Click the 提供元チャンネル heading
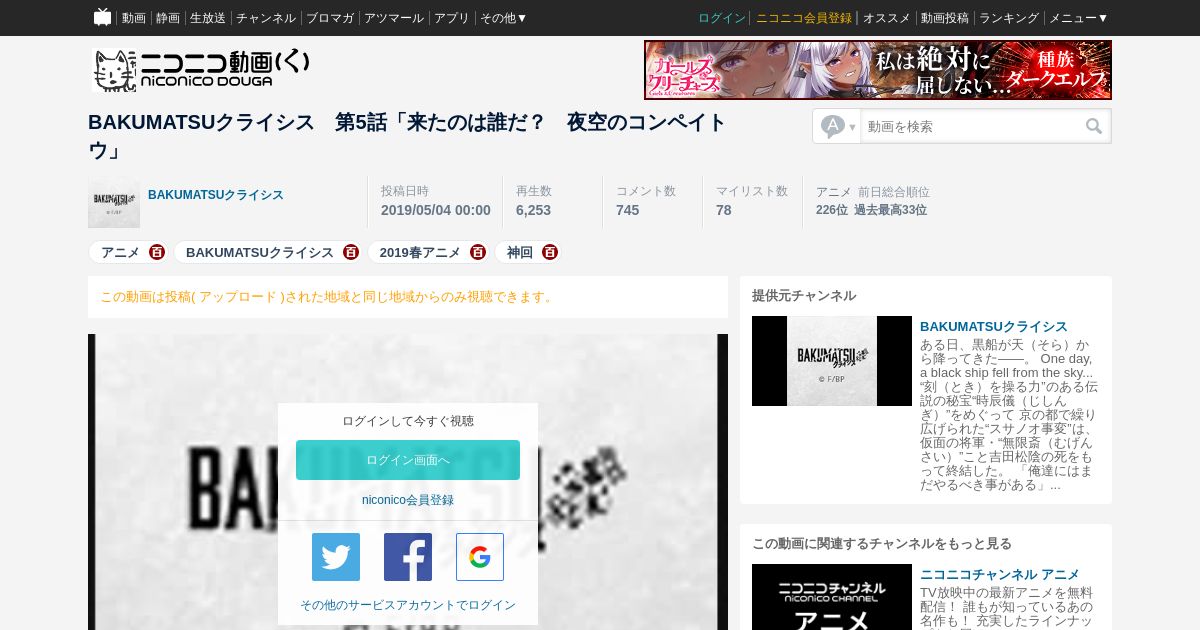Screen dimensions: 1200x630 point(804,296)
